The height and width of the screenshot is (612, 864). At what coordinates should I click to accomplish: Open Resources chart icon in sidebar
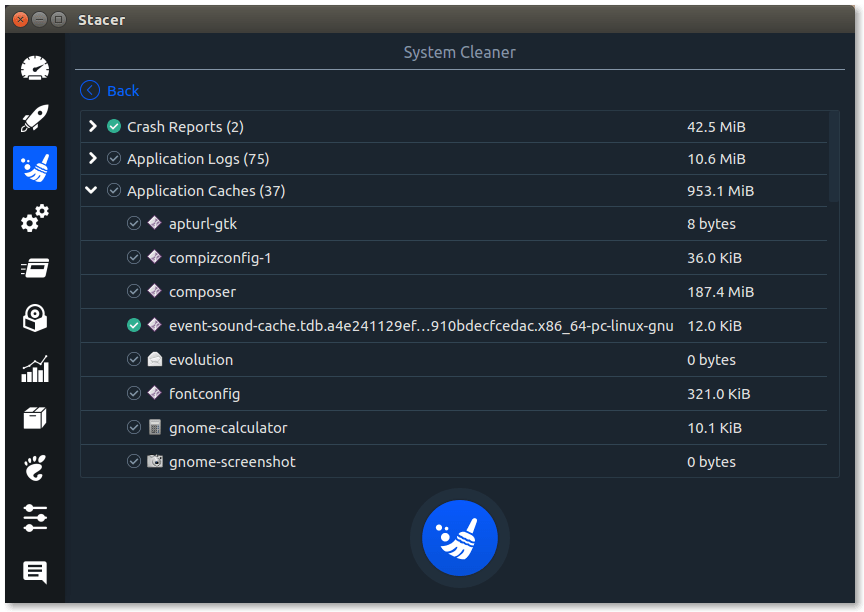point(35,369)
